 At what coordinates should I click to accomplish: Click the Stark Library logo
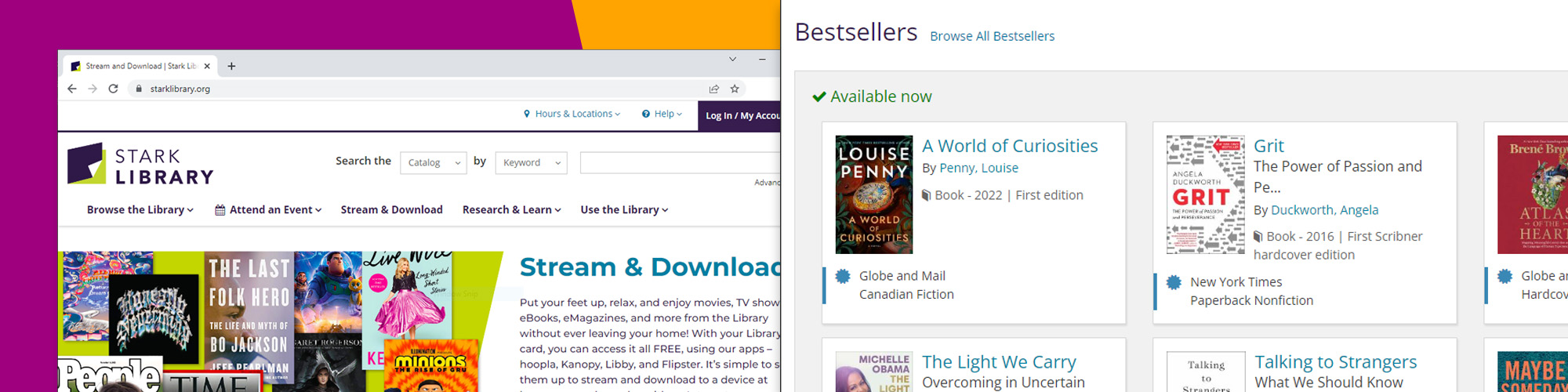click(x=140, y=164)
